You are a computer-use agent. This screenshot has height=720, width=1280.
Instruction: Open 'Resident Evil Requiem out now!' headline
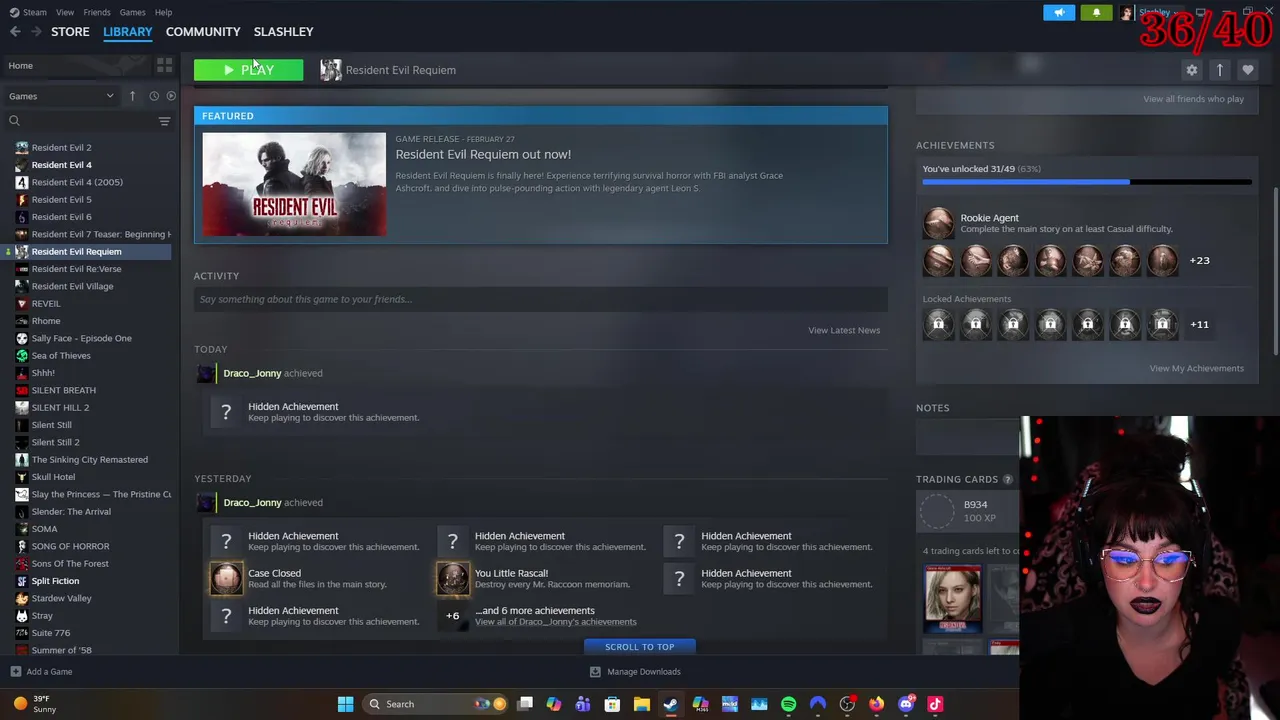click(x=483, y=155)
